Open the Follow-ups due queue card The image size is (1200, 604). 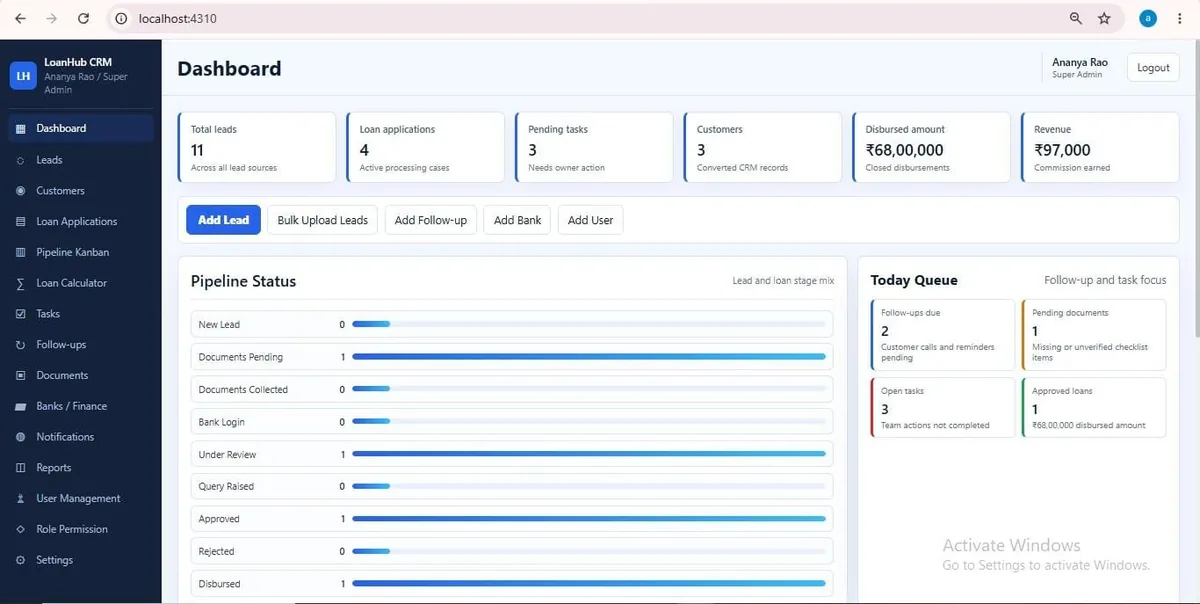click(x=943, y=335)
